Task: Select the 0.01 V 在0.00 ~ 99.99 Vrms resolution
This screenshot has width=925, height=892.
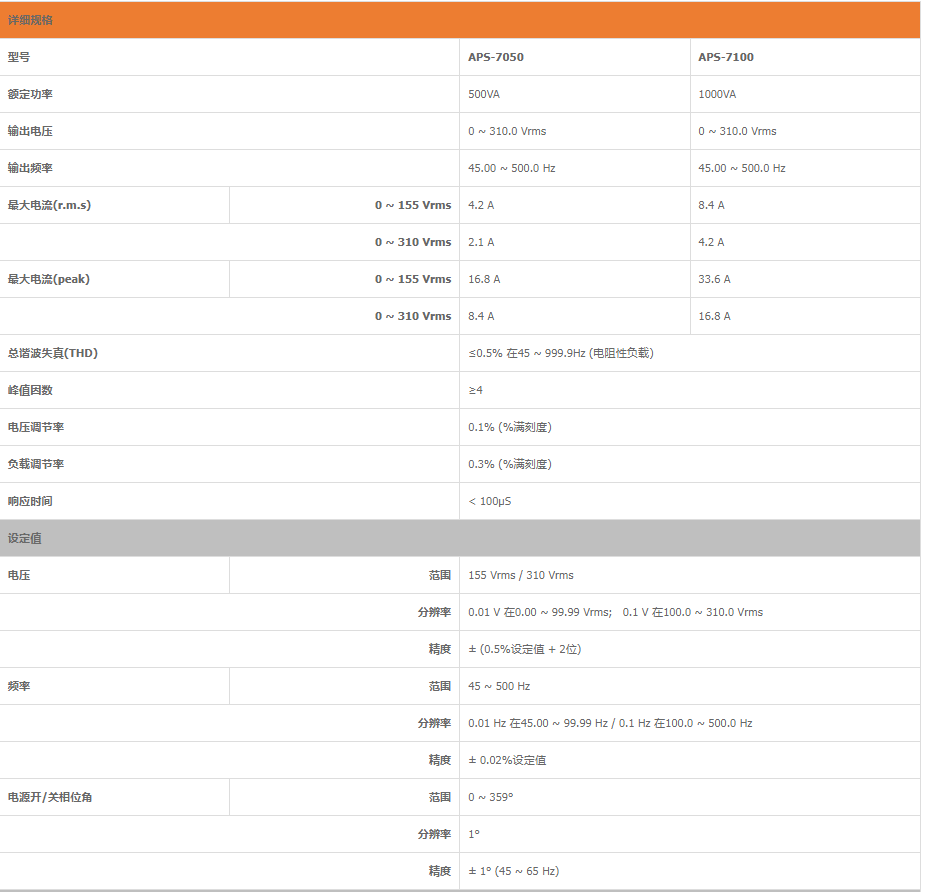Action: 540,612
